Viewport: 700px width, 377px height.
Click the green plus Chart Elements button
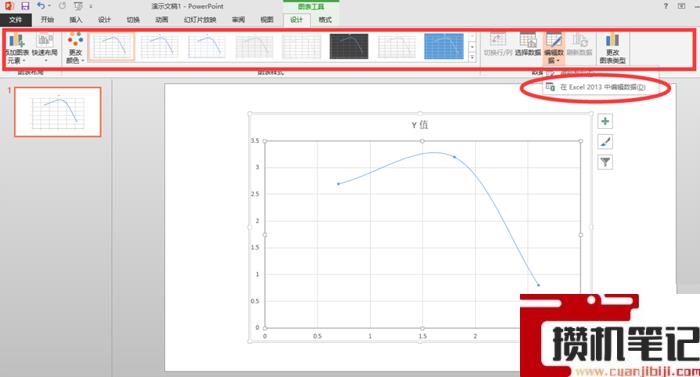[605, 121]
